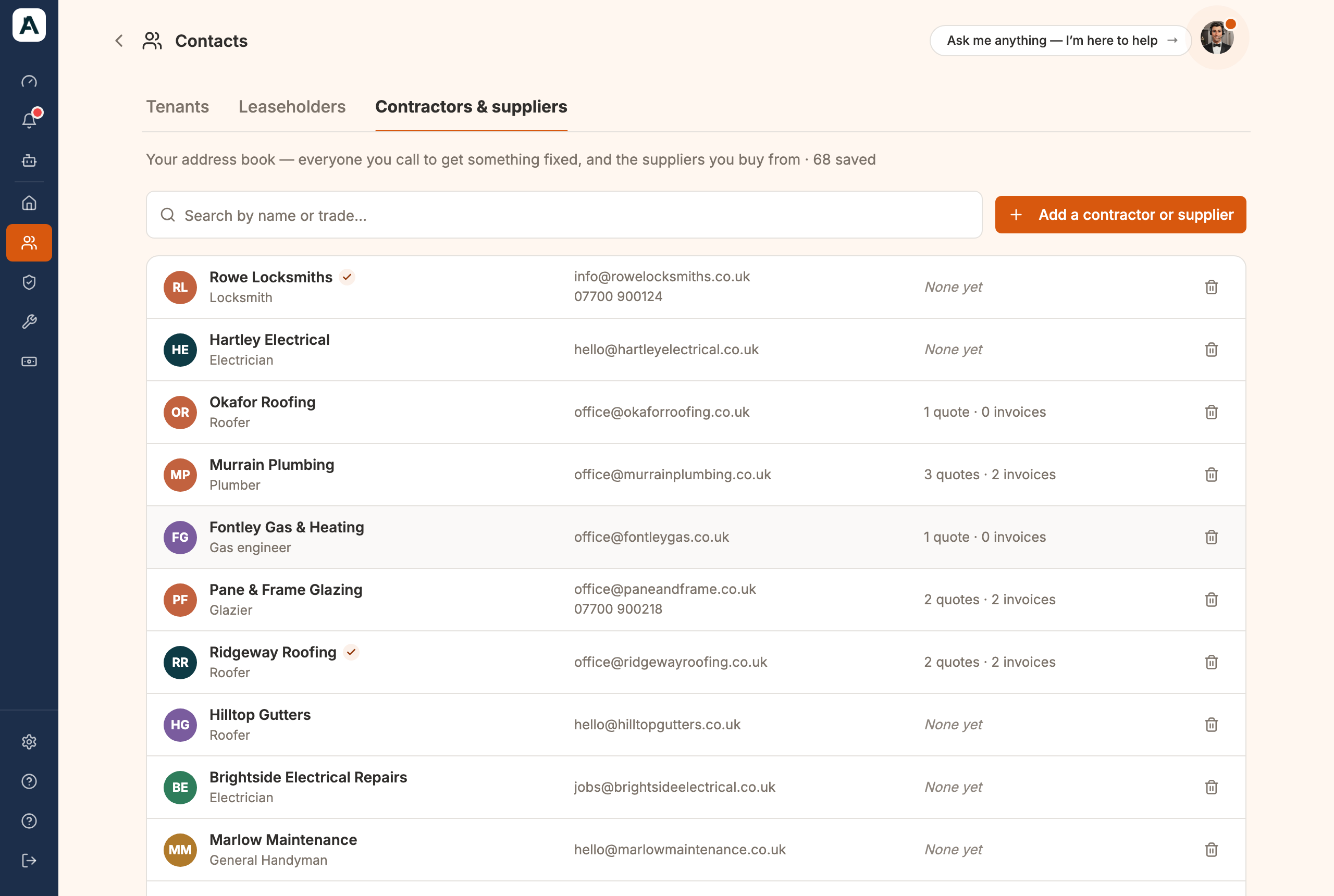Screen dimensions: 1334x896
Task: Switch to the Tenants tab
Action: [x=177, y=107]
